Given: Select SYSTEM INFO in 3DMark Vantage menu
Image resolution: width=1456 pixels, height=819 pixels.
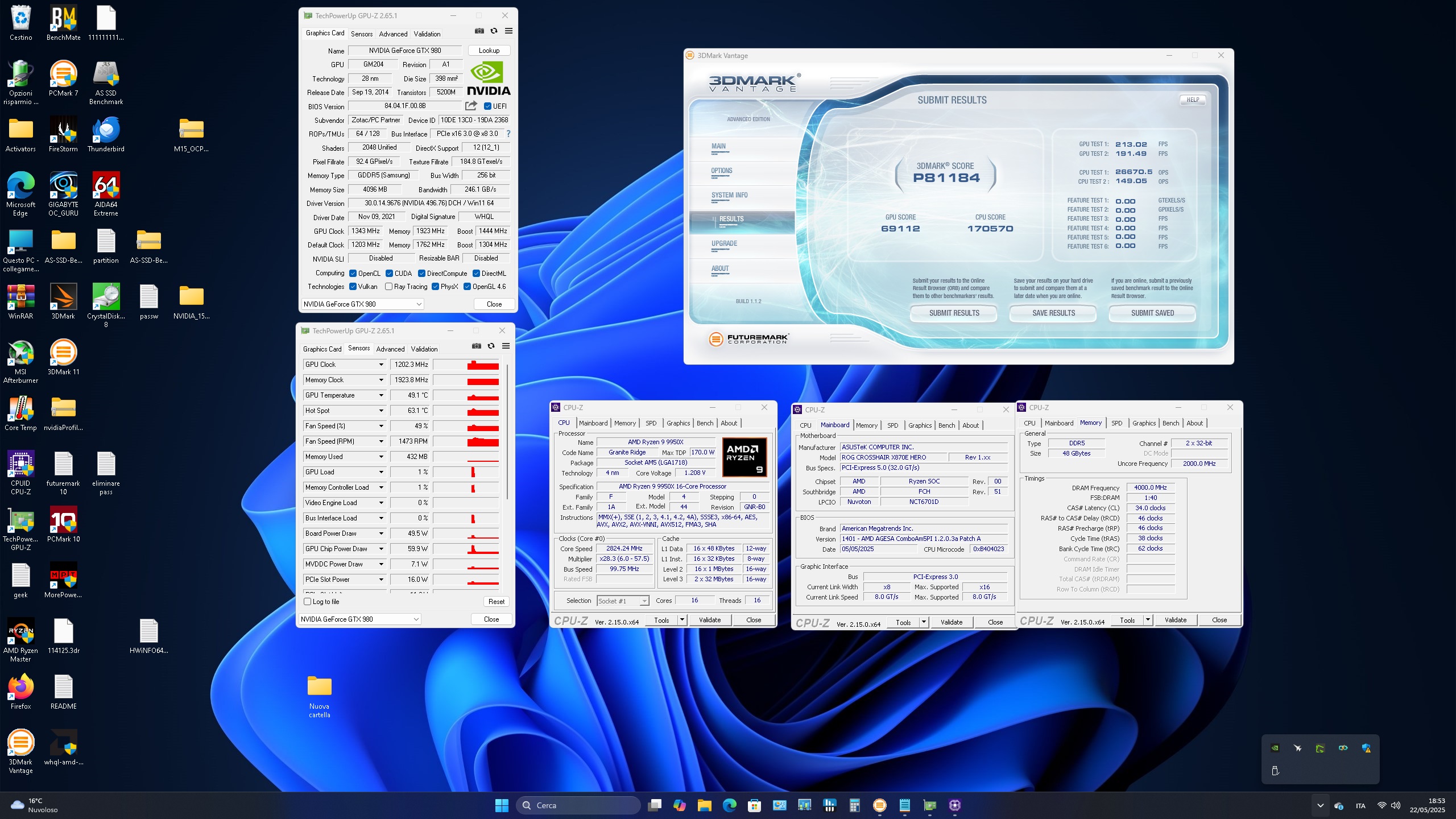Looking at the screenshot, I should [729, 196].
